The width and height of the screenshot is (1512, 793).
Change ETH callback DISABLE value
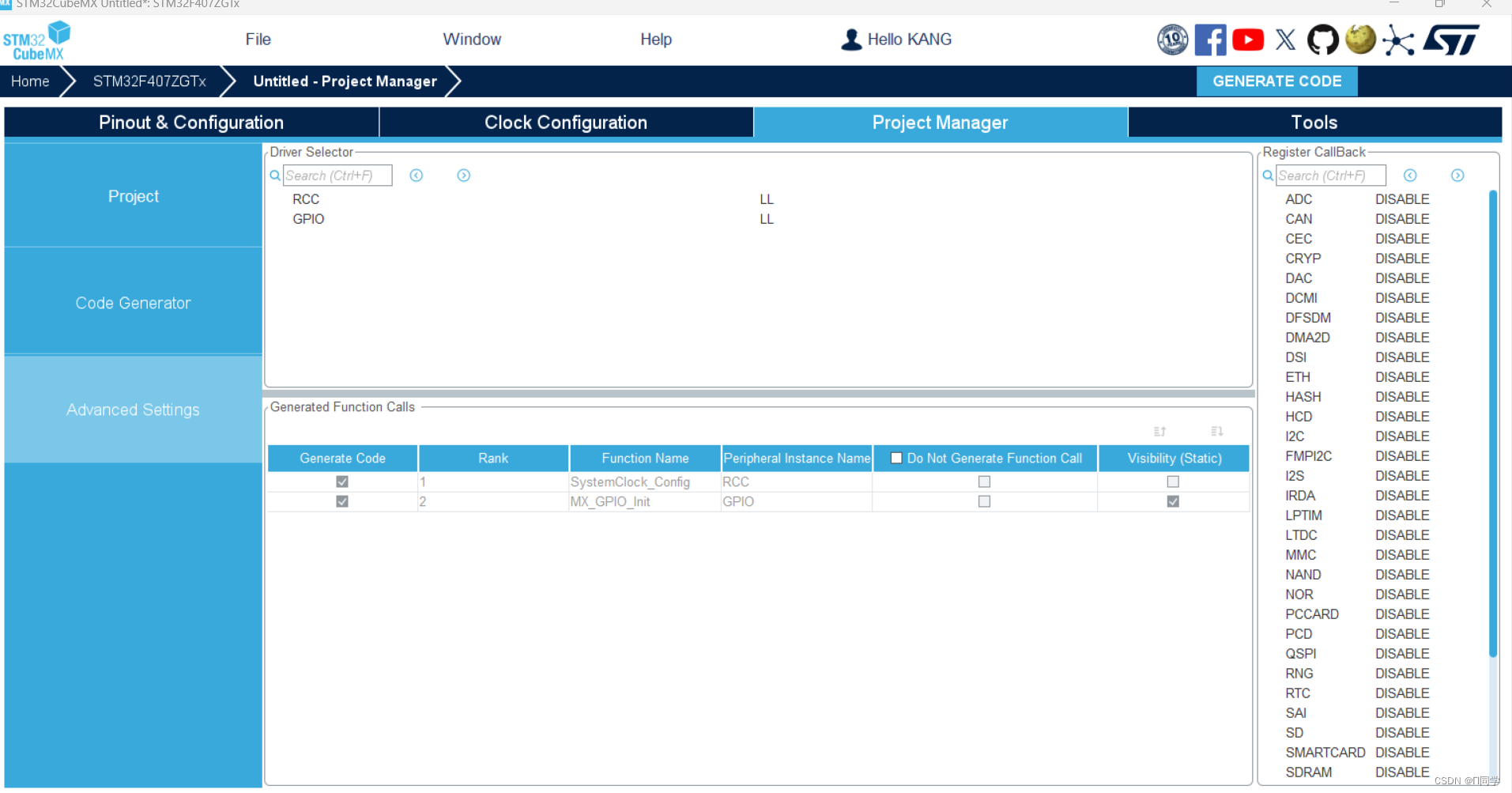tap(1402, 377)
